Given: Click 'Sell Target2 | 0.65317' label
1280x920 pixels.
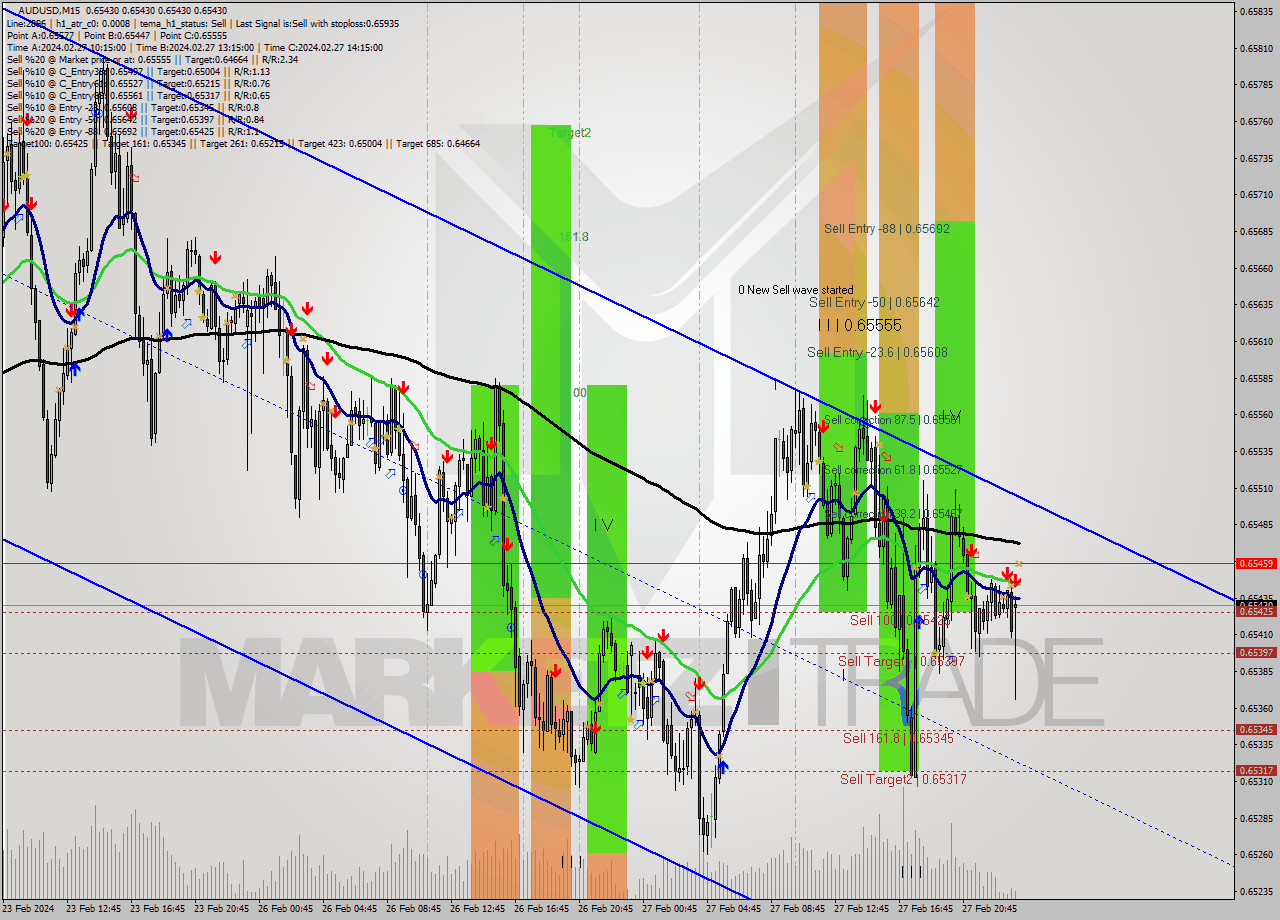Looking at the screenshot, I should 903,779.
